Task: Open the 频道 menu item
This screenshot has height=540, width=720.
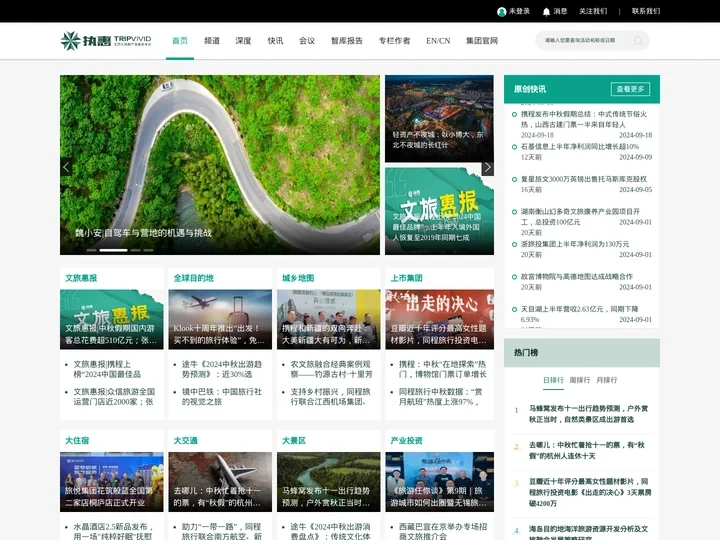Action: point(212,41)
